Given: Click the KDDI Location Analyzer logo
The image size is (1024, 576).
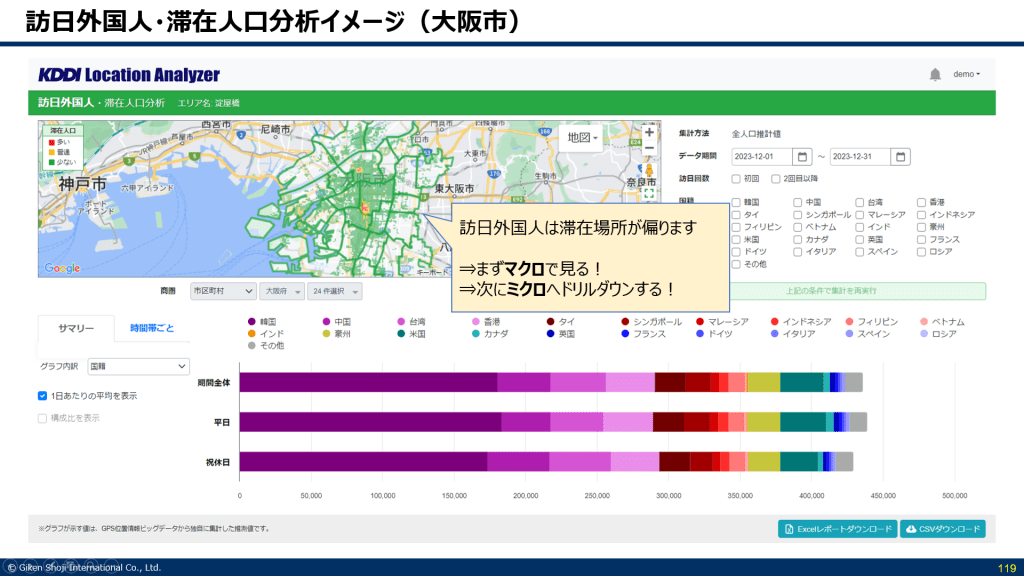Looking at the screenshot, I should pos(129,75).
